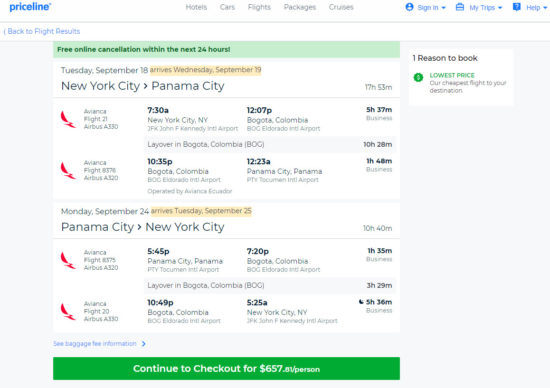Click the Avianca logo for Flight 8376
Screen dimensions: 550x388
click(x=68, y=170)
